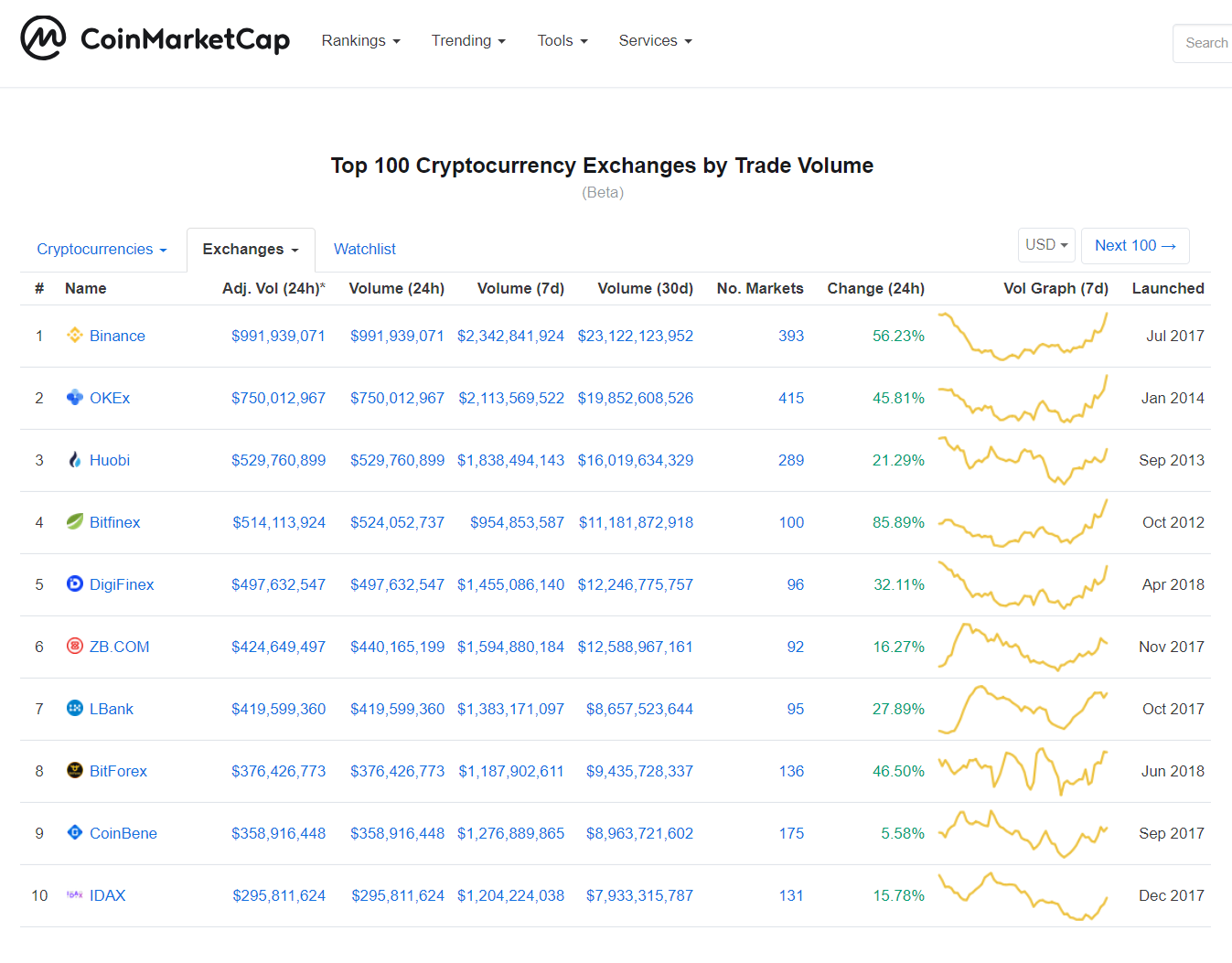Image resolution: width=1232 pixels, height=963 pixels.
Task: Click ZB.COM adjusted volume $424,649,497
Action: click(x=278, y=647)
